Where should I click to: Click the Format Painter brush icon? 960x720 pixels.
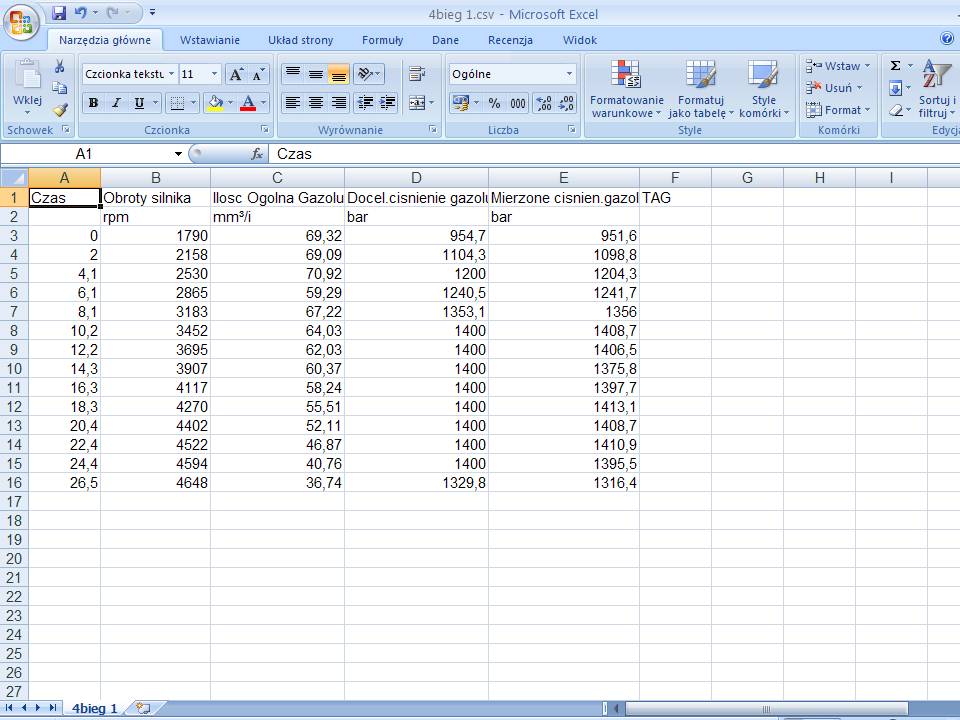(60, 110)
